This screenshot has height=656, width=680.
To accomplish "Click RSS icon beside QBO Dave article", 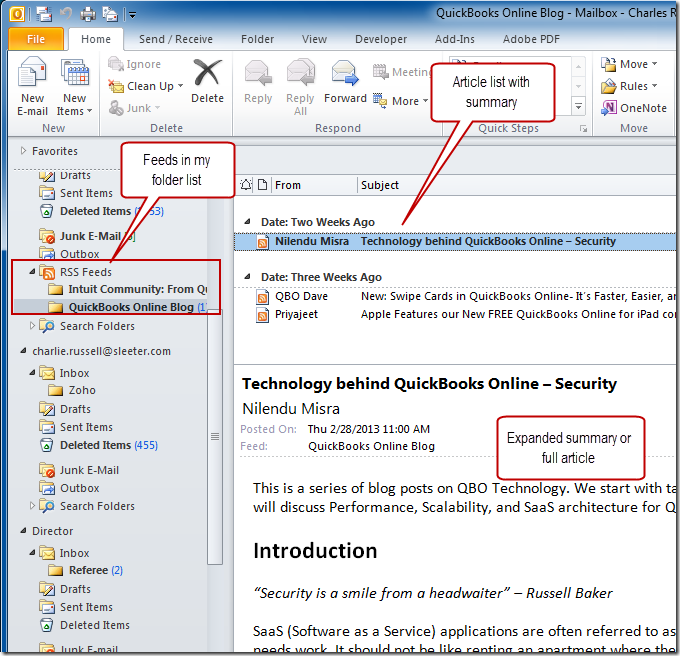I will click(262, 297).
